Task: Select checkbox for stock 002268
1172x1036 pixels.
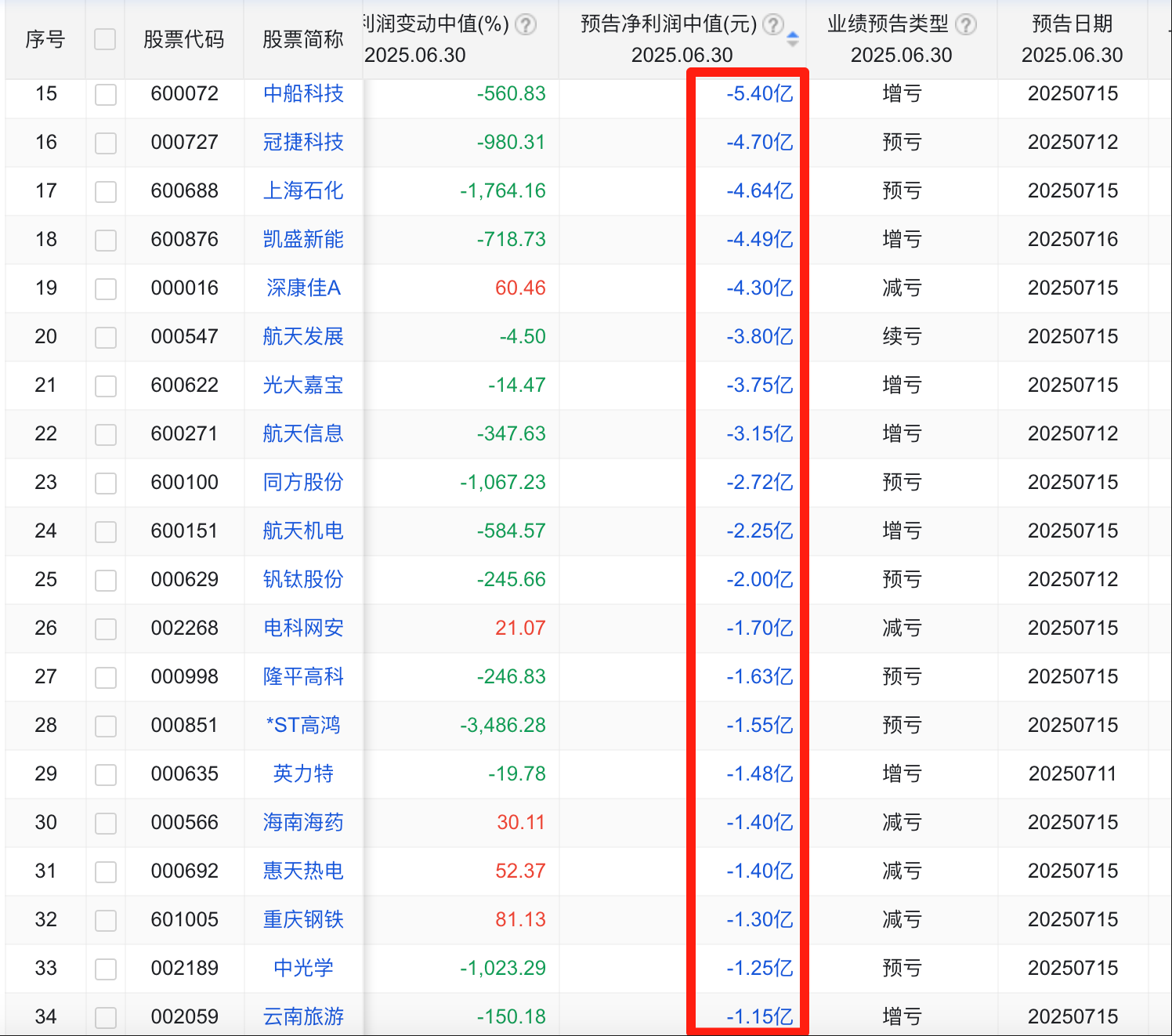Action: pyautogui.click(x=106, y=629)
